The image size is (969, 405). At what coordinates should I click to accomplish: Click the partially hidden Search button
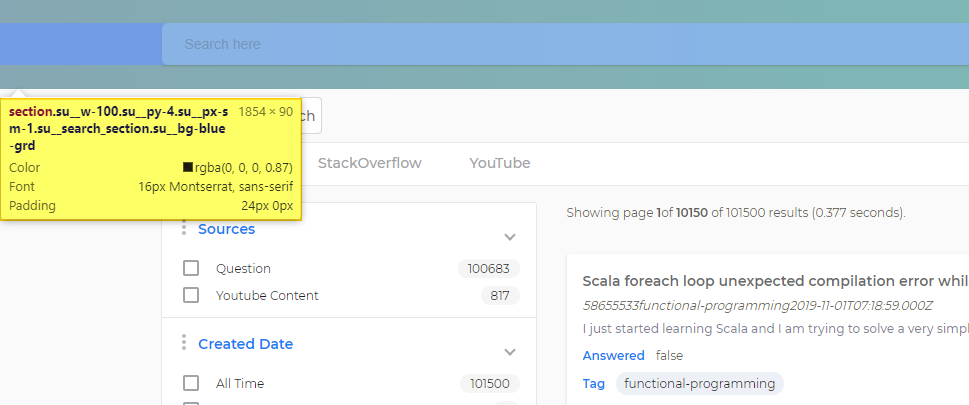[308, 116]
